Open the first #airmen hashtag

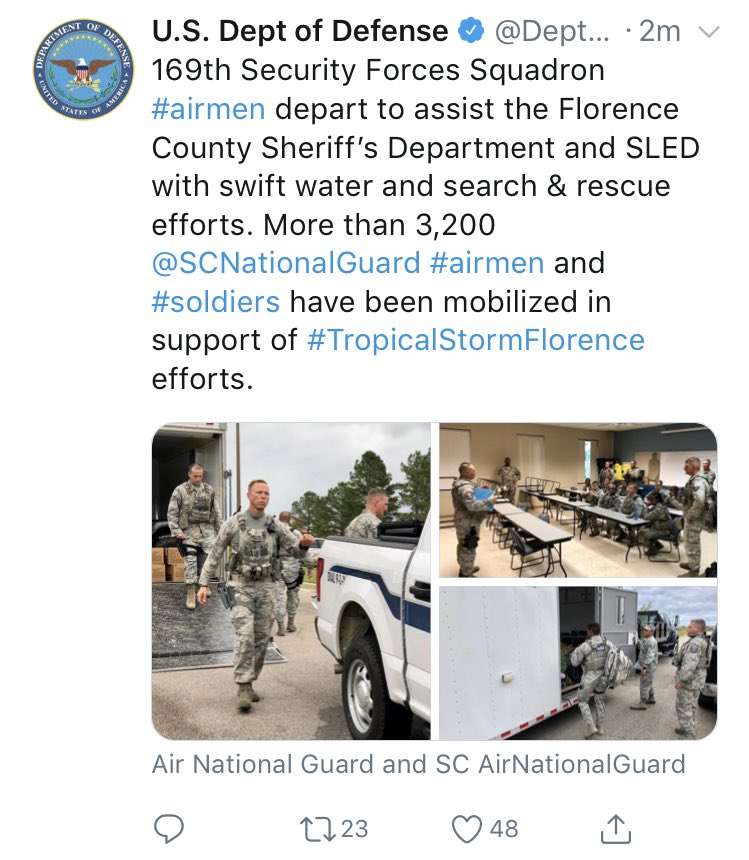[x=208, y=109]
